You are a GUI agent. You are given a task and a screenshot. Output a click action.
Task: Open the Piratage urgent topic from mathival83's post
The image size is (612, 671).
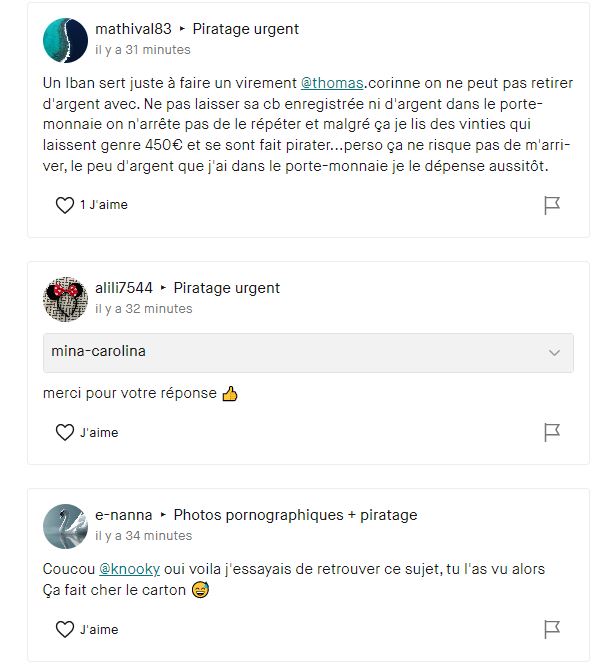[246, 29]
